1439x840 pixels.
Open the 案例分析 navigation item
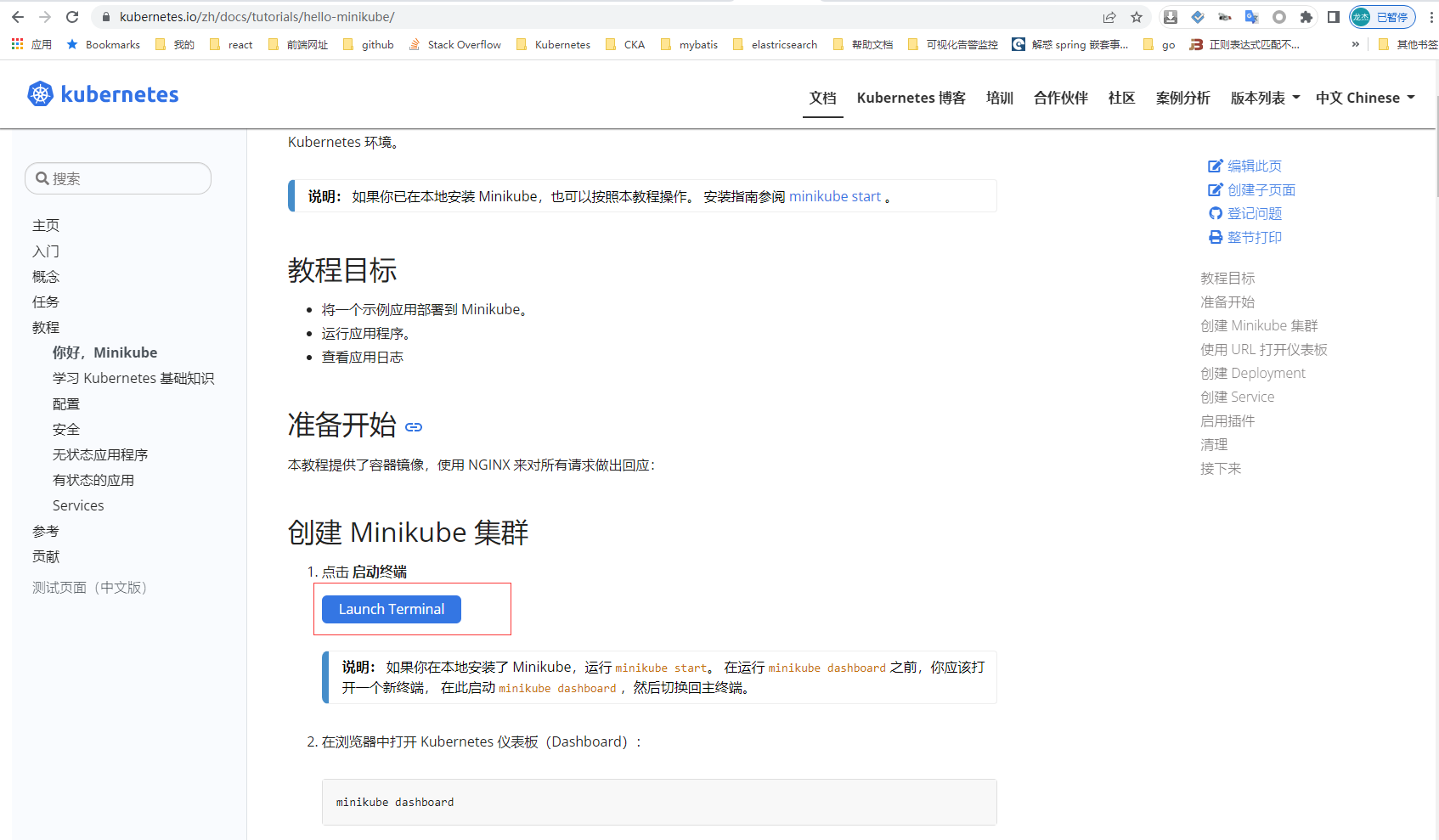1183,98
